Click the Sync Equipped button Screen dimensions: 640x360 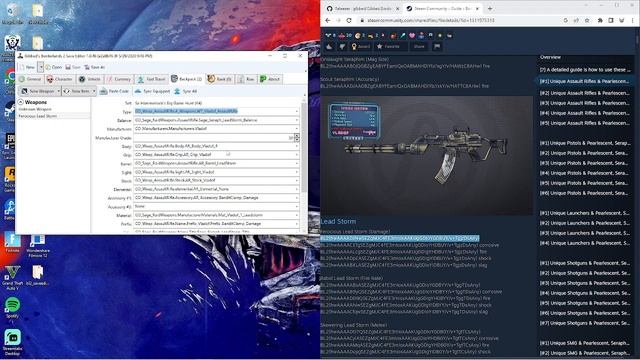(x=152, y=91)
